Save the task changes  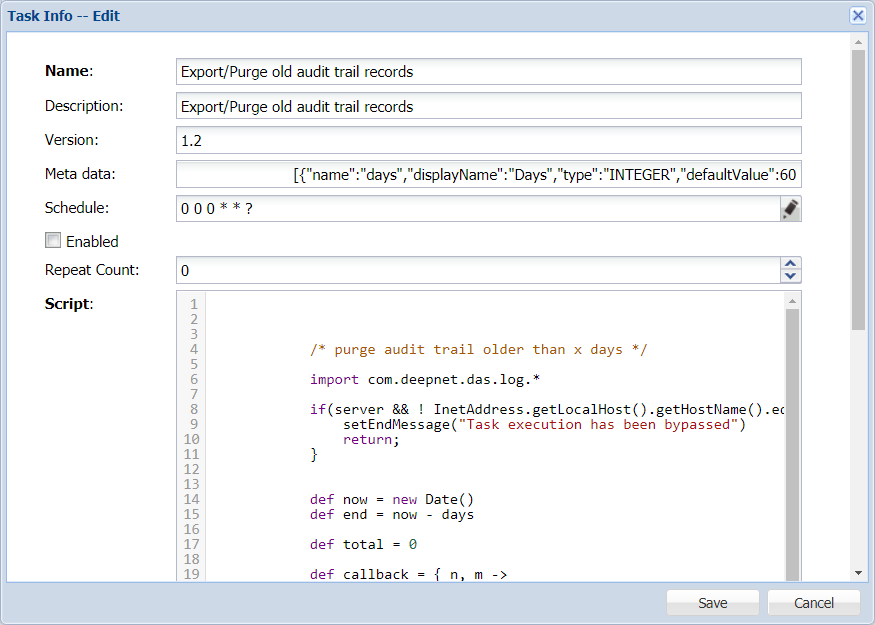point(713,603)
